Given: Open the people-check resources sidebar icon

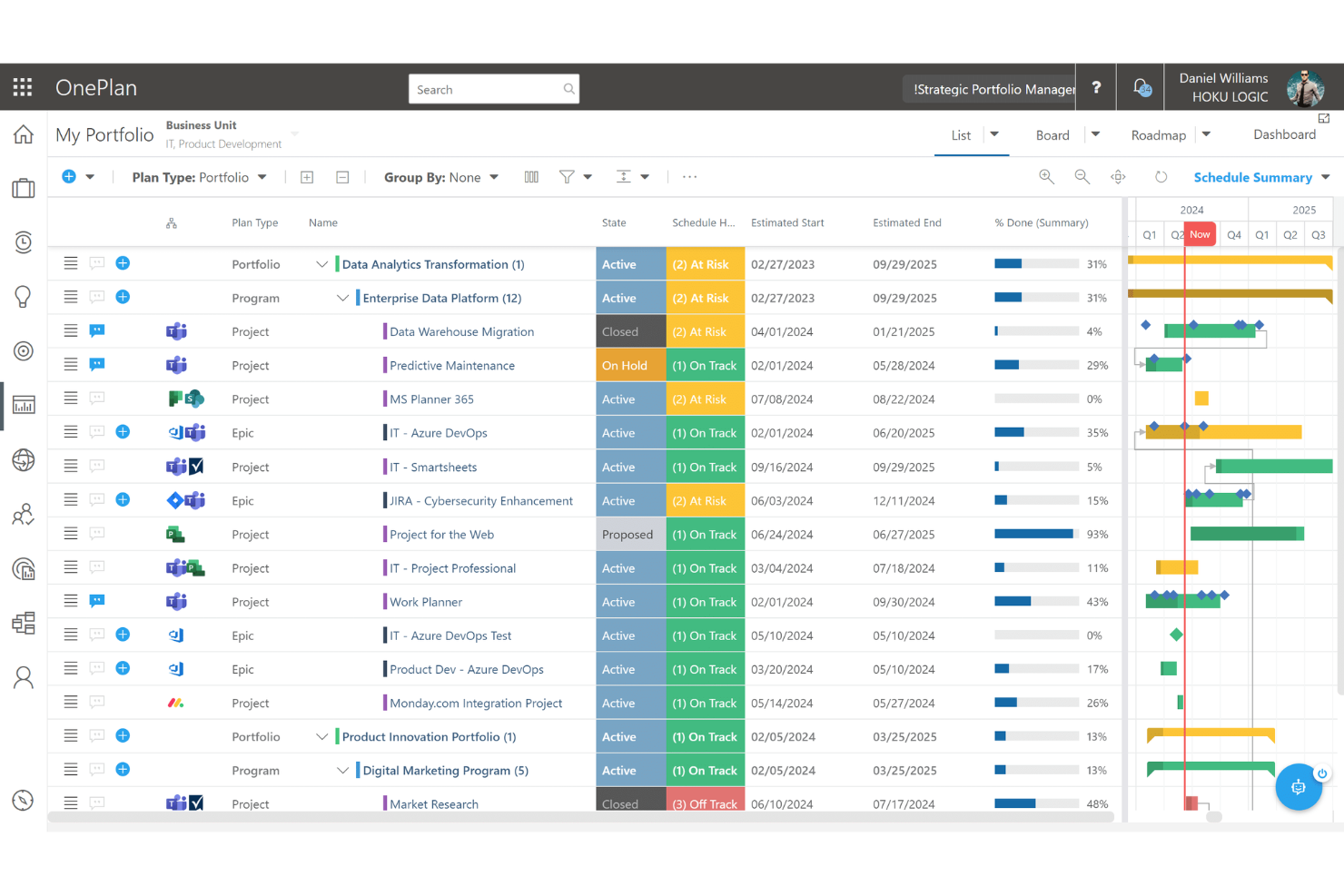Looking at the screenshot, I should [24, 515].
